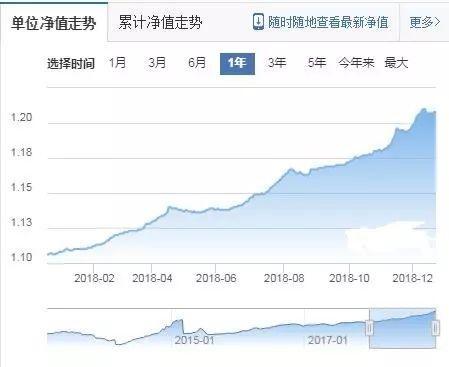Select the 最大 time range
The height and width of the screenshot is (367, 449).
click(396, 63)
